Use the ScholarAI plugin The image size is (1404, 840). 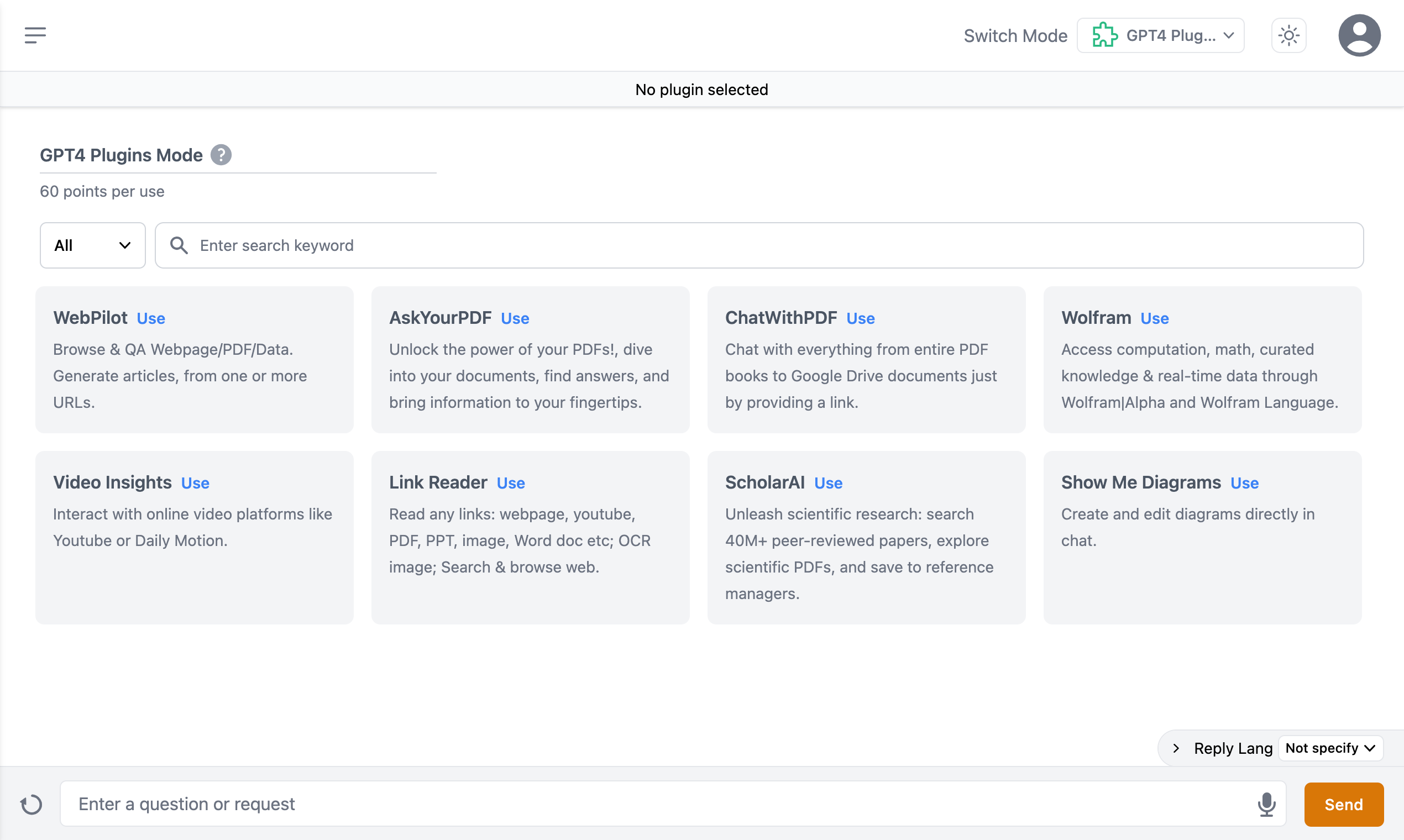827,483
